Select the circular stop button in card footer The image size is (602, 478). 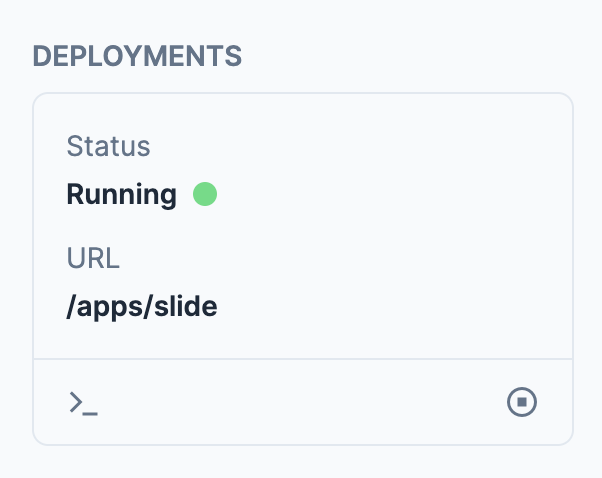pyautogui.click(x=522, y=402)
